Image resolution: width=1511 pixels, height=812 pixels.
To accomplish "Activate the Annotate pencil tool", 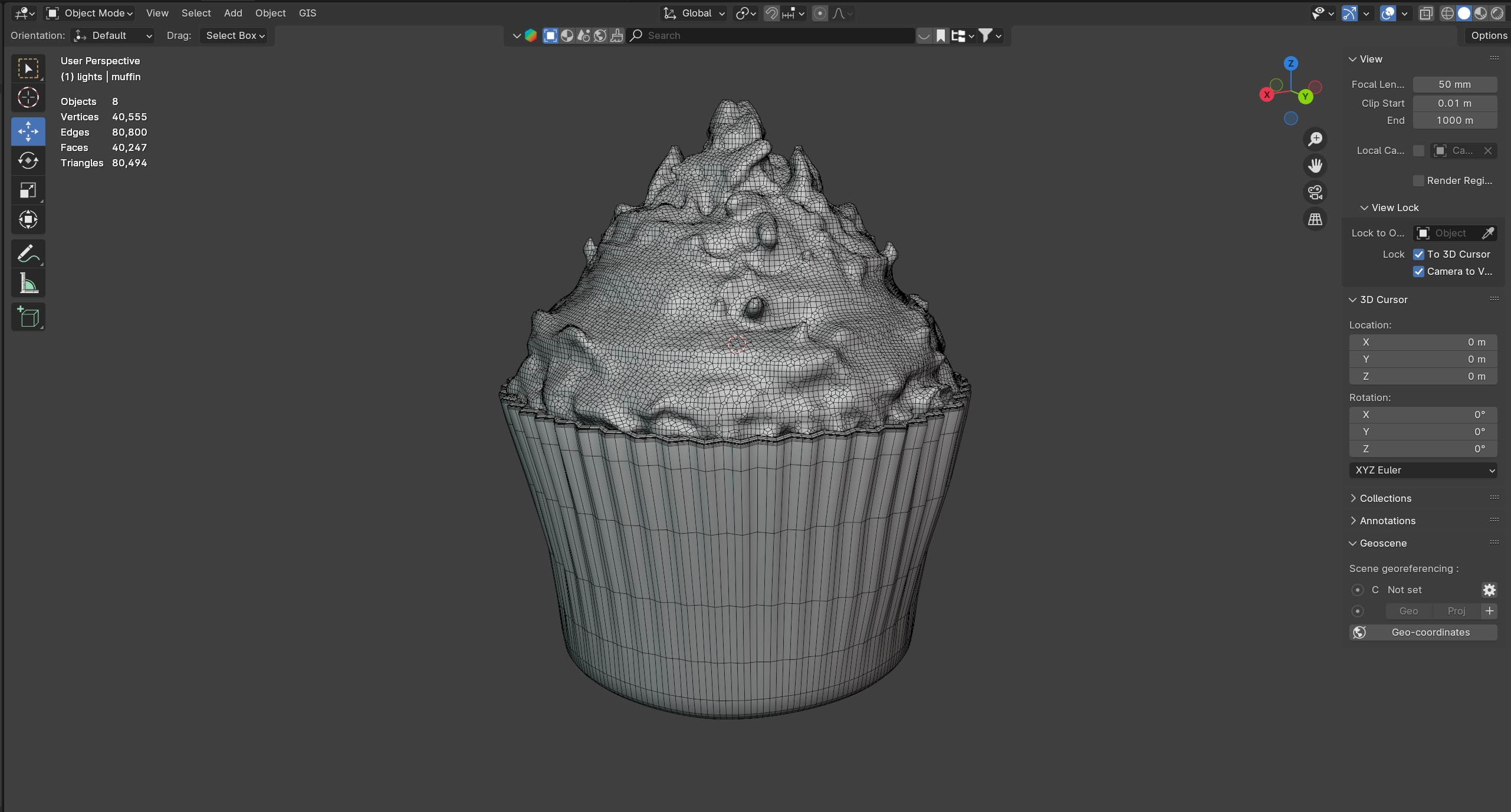I will coord(28,254).
